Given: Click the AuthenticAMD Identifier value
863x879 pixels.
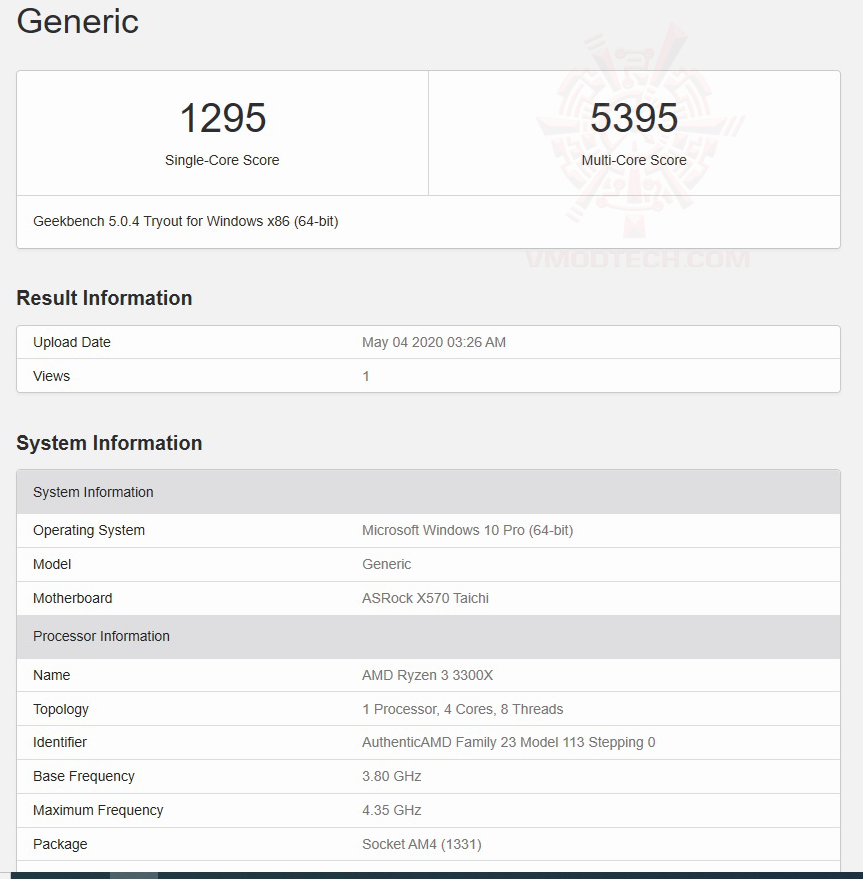Looking at the screenshot, I should 508,742.
